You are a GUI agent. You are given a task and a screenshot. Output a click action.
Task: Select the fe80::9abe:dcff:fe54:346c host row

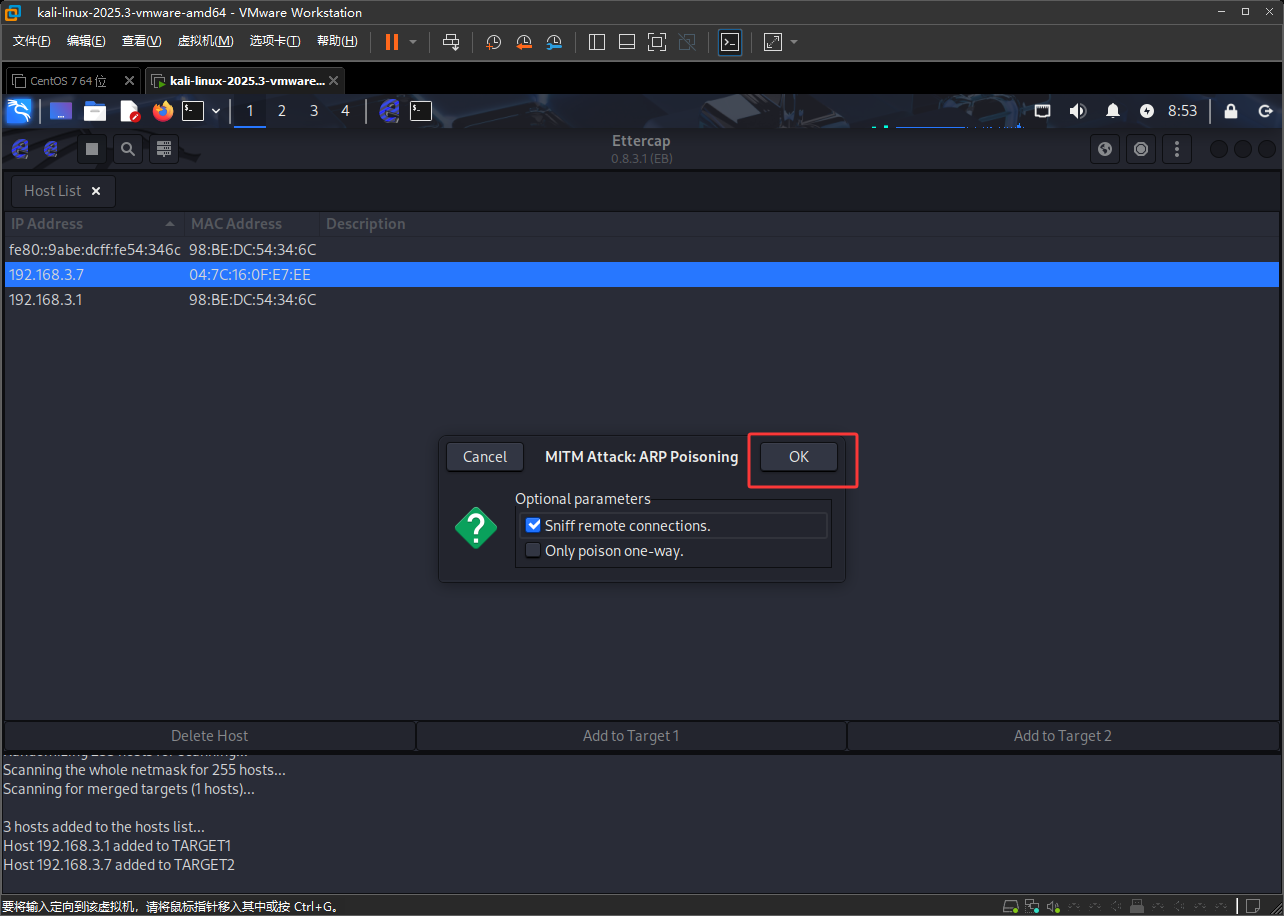(x=642, y=249)
